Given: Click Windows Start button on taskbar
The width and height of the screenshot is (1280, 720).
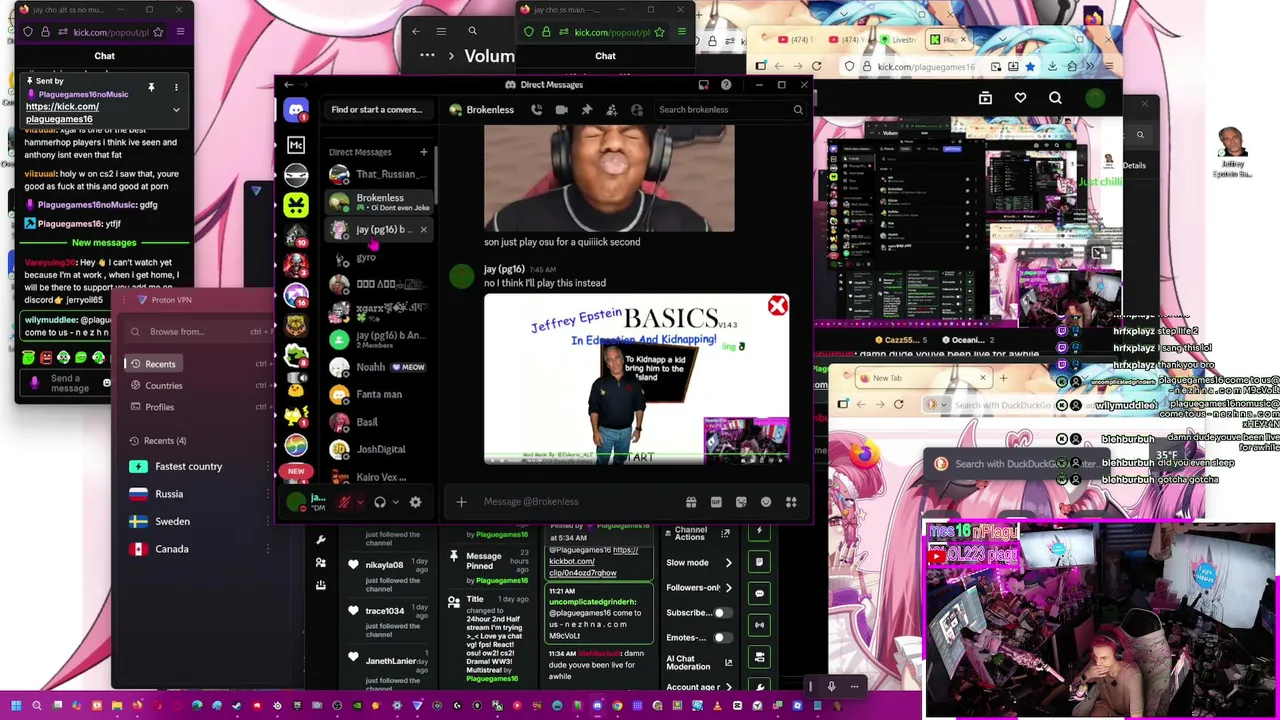Looking at the screenshot, I should tap(16, 706).
